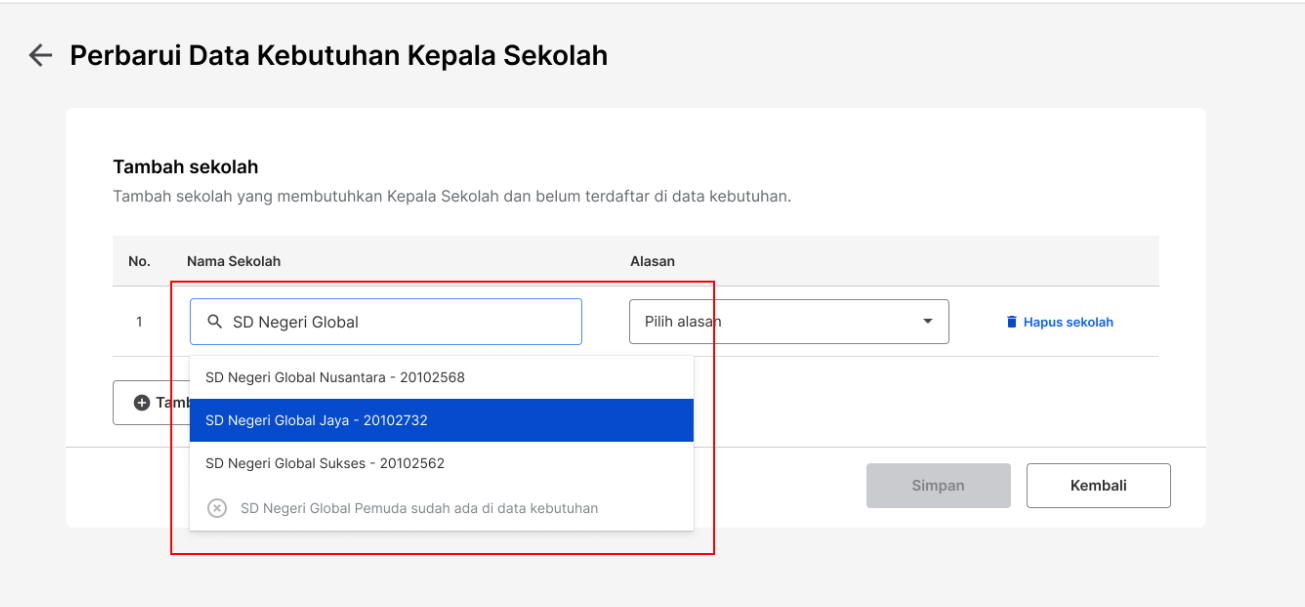Screen dimensions: 1305x607
Task: Select SD Negeri Global Nusantara - 20102568
Action: click(x=441, y=377)
